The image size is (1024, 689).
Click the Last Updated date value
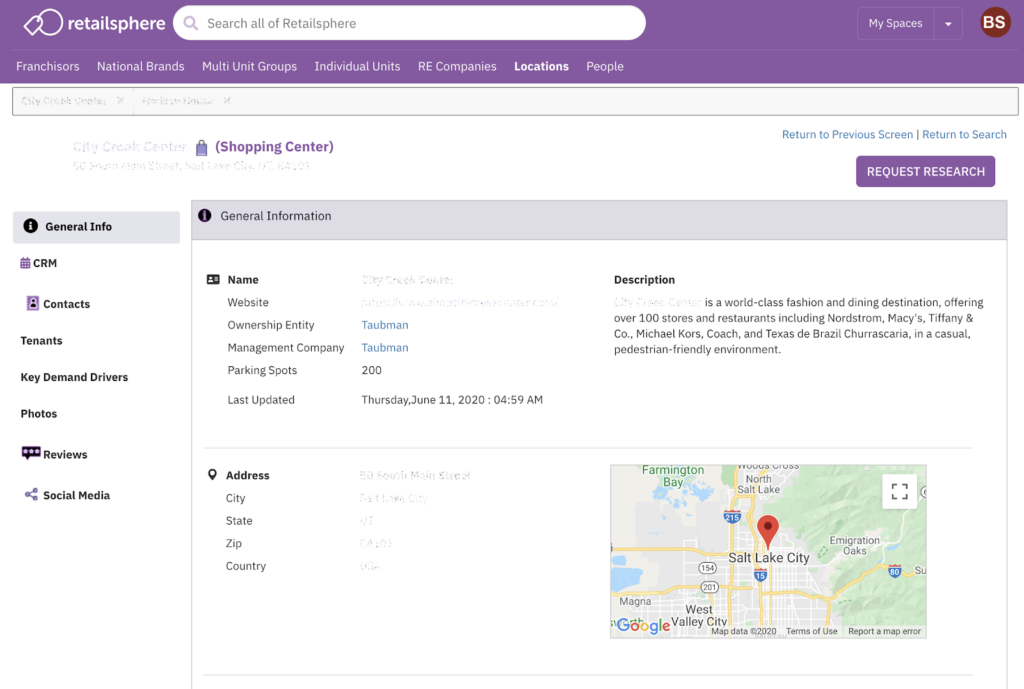point(452,400)
